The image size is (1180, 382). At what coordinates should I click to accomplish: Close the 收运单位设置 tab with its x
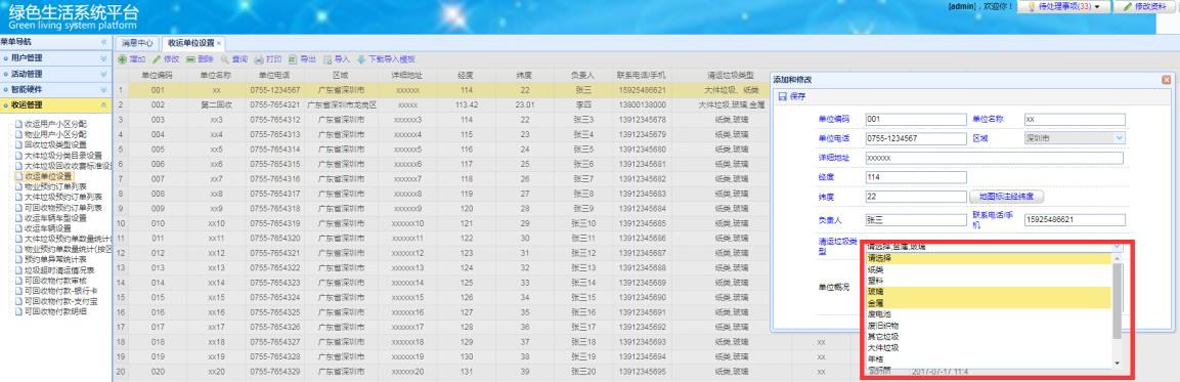coord(219,44)
